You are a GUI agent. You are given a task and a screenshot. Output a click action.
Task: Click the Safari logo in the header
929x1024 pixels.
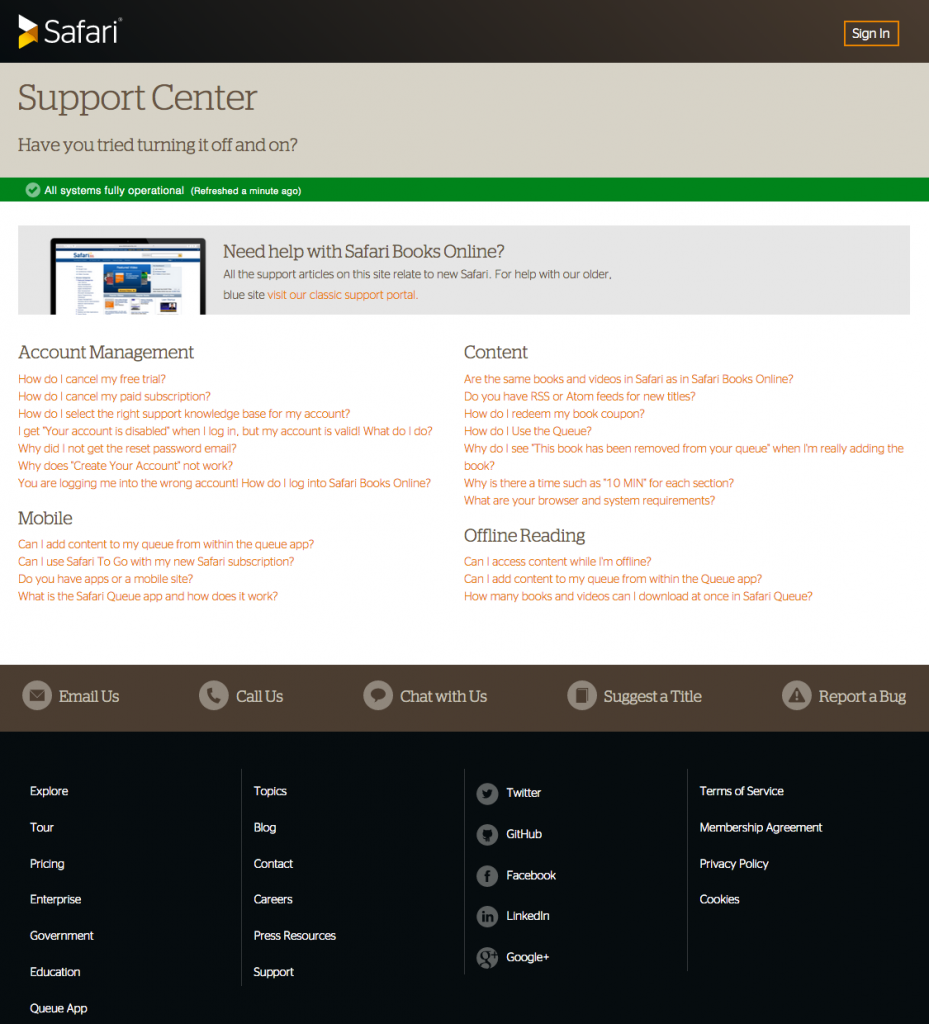70,31
